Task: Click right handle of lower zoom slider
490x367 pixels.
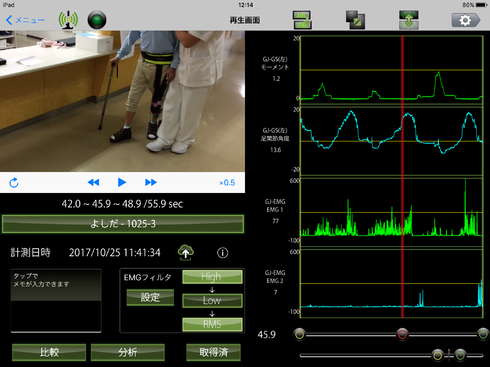Action: 460,355
